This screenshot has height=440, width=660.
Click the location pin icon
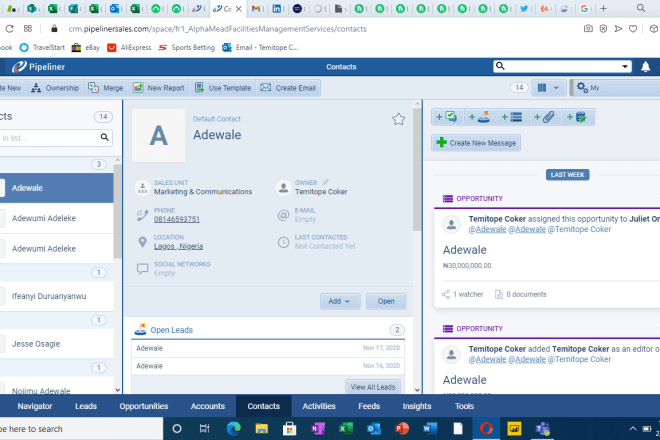(142, 242)
